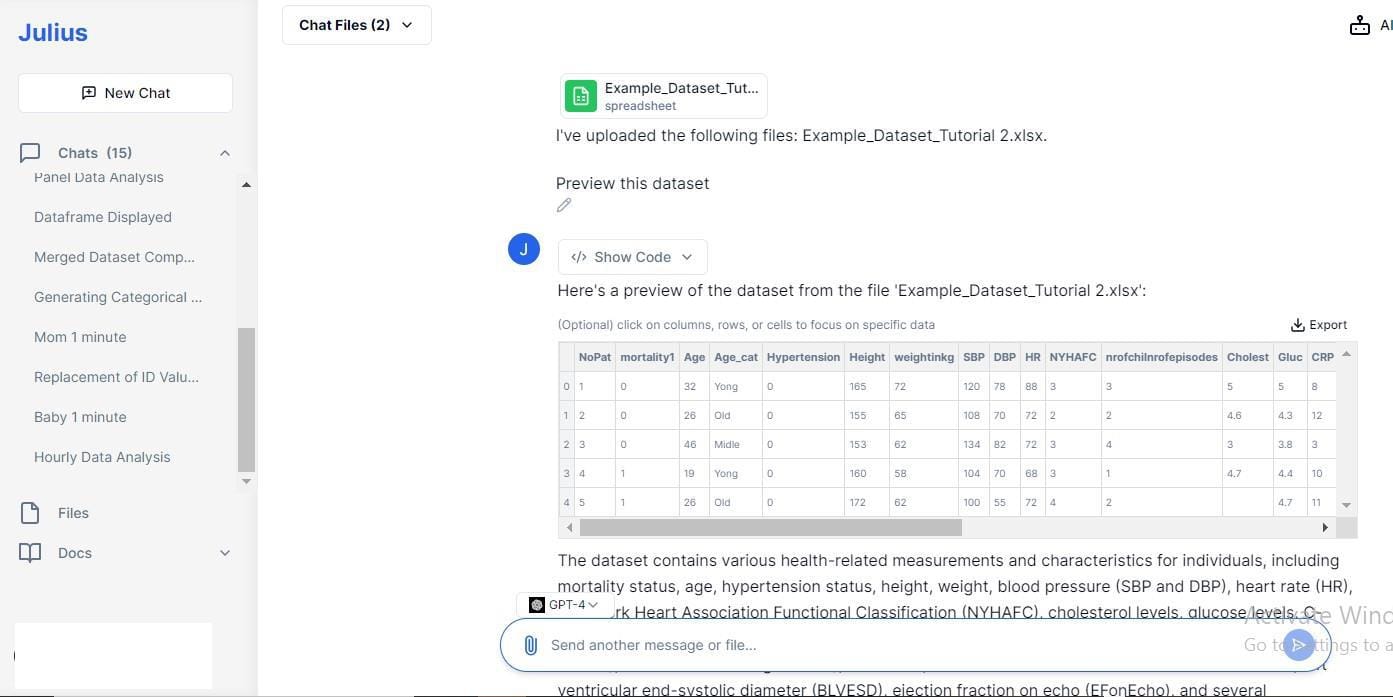Expand the Chat Files (2) dropdown
Screen dimensions: 1393x697
(357, 25)
